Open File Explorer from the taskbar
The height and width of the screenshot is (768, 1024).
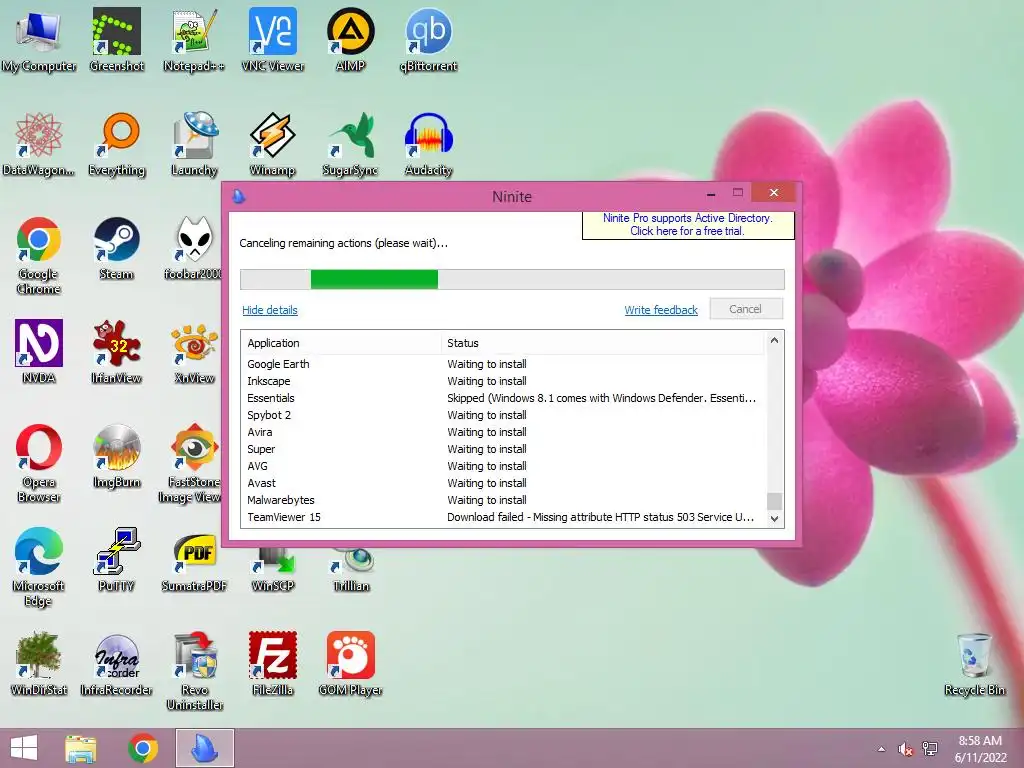pos(81,748)
